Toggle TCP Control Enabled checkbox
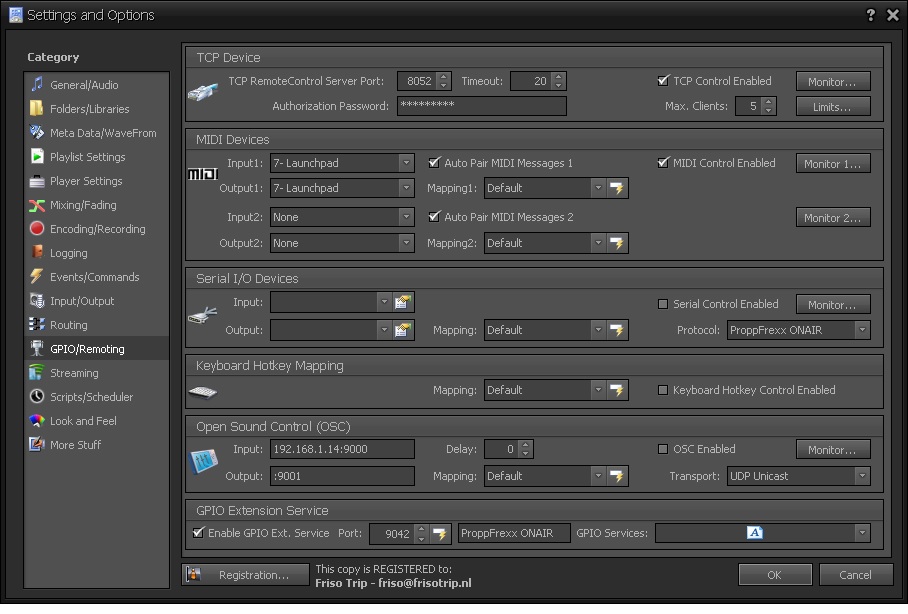 coord(663,81)
